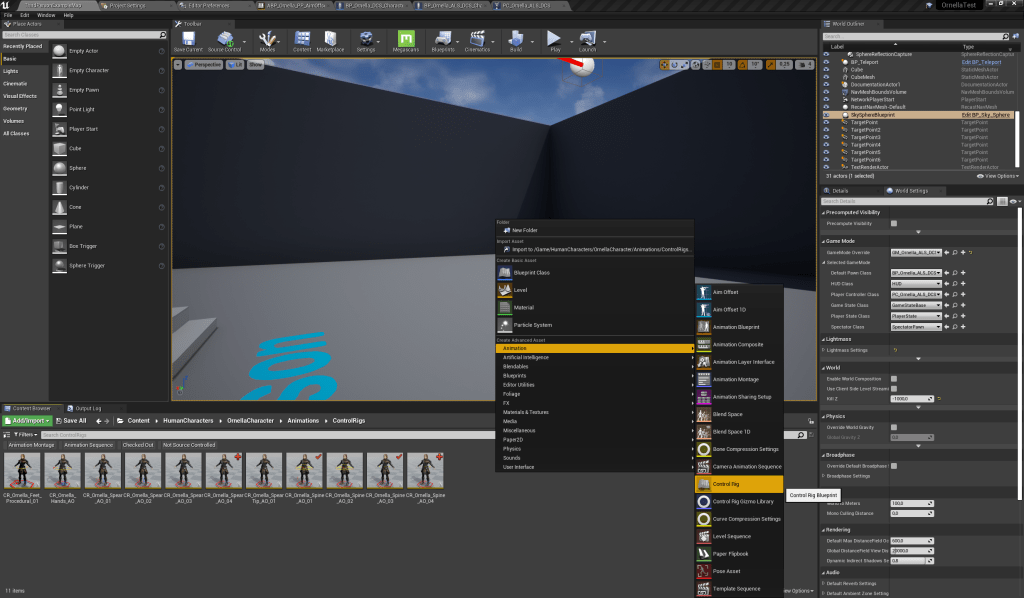Enable World Composition checkbox
The width and height of the screenshot is (1024, 598).
click(894, 380)
